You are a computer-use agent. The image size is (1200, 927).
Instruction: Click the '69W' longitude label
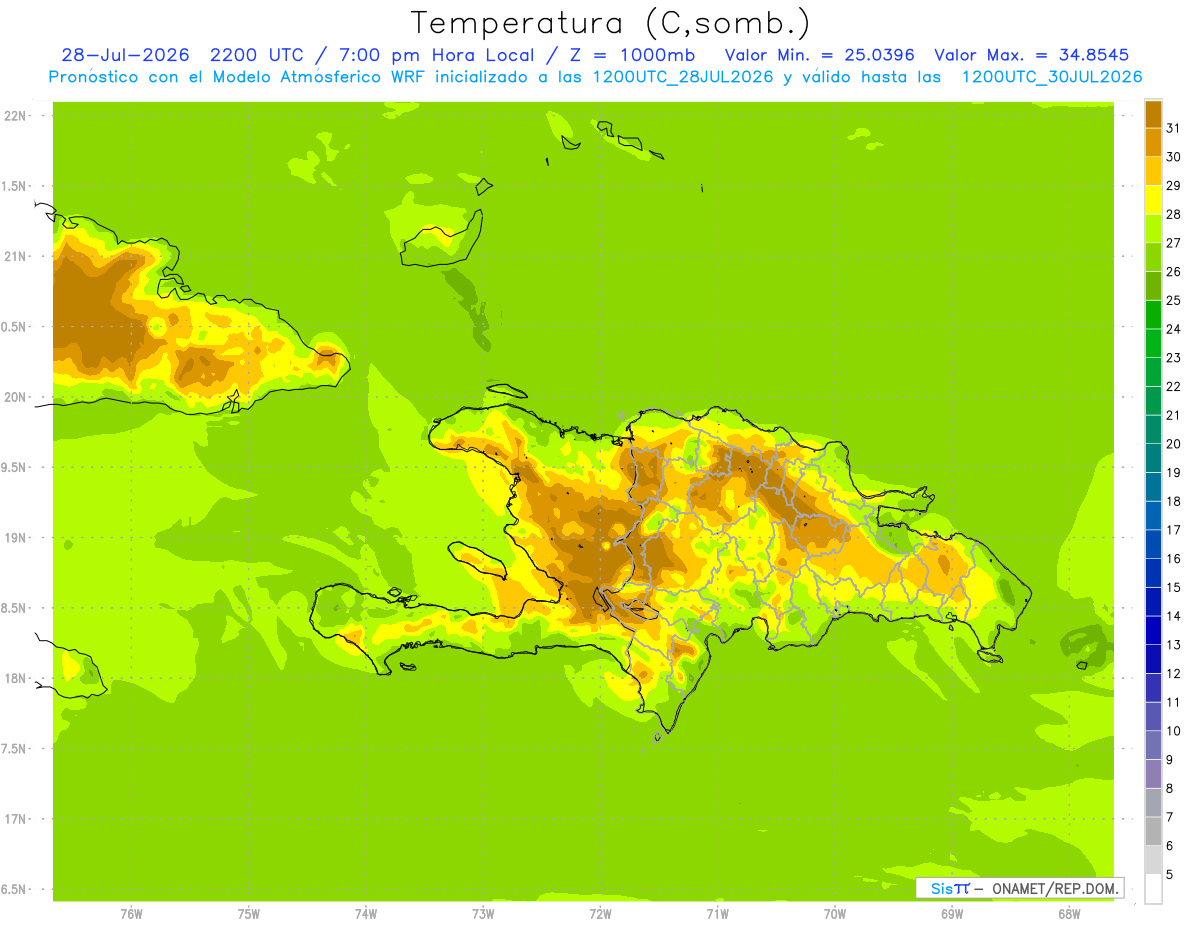(952, 914)
